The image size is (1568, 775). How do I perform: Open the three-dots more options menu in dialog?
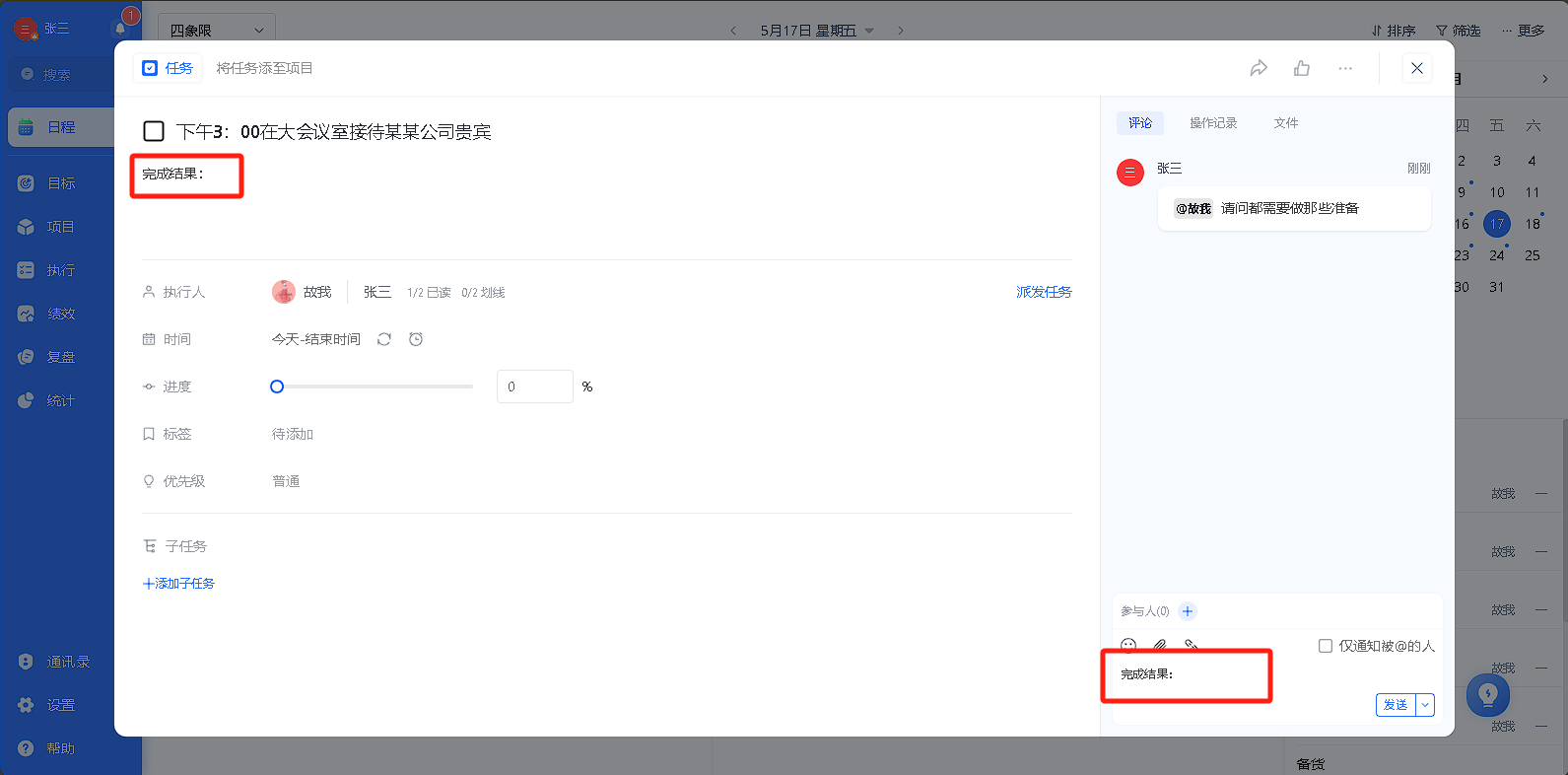pos(1345,68)
